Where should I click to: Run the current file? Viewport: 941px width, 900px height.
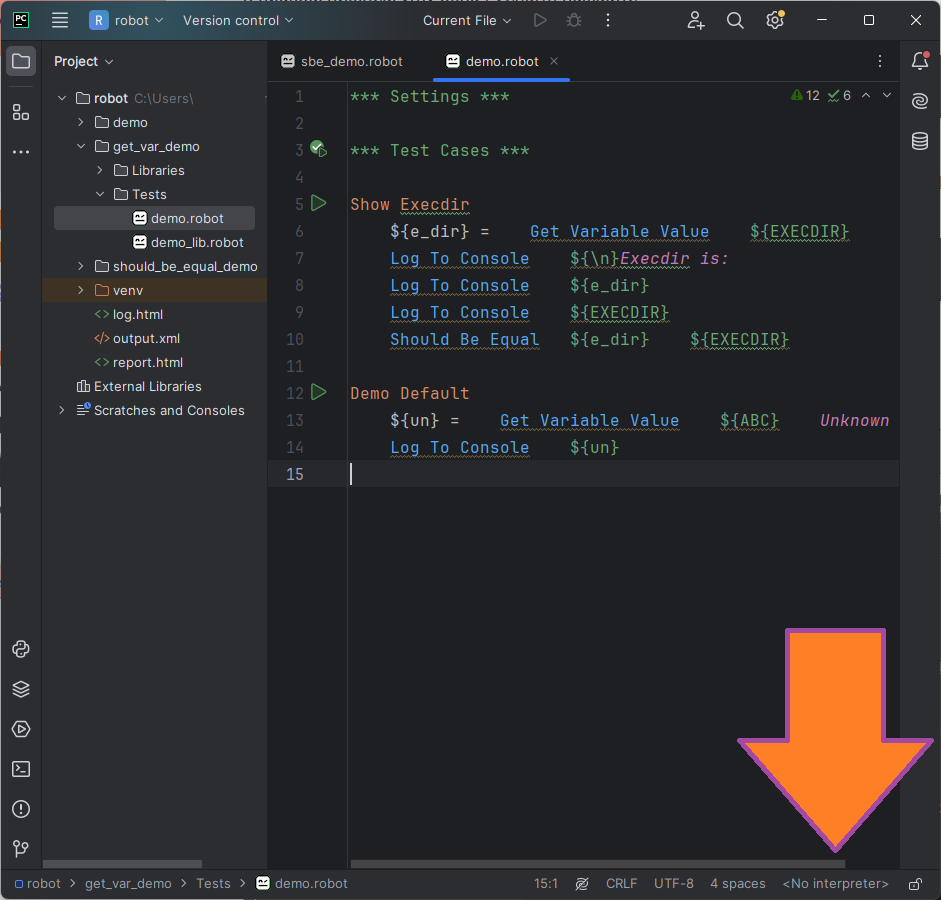pos(540,20)
